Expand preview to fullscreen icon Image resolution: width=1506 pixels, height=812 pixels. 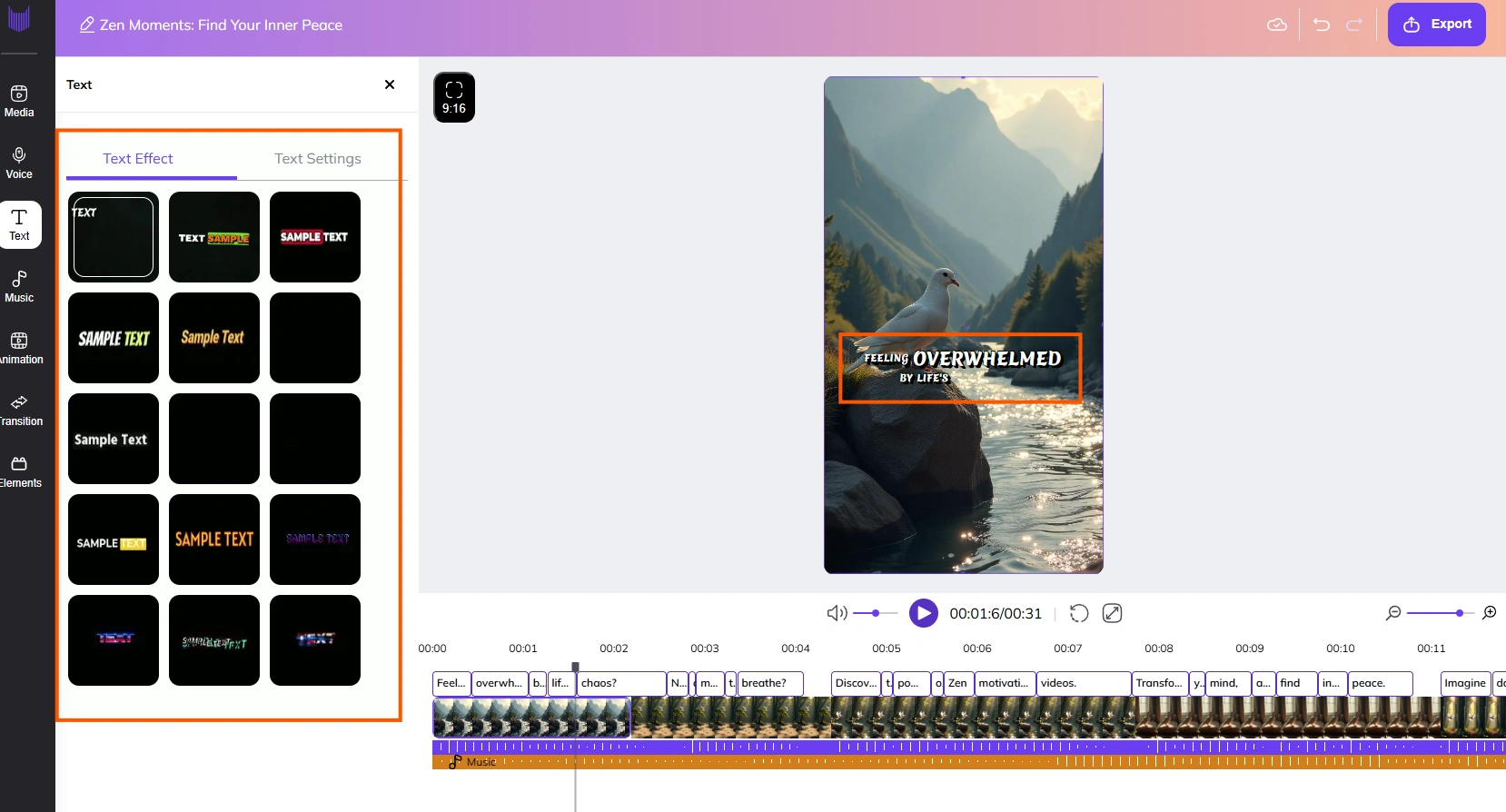[1112, 613]
